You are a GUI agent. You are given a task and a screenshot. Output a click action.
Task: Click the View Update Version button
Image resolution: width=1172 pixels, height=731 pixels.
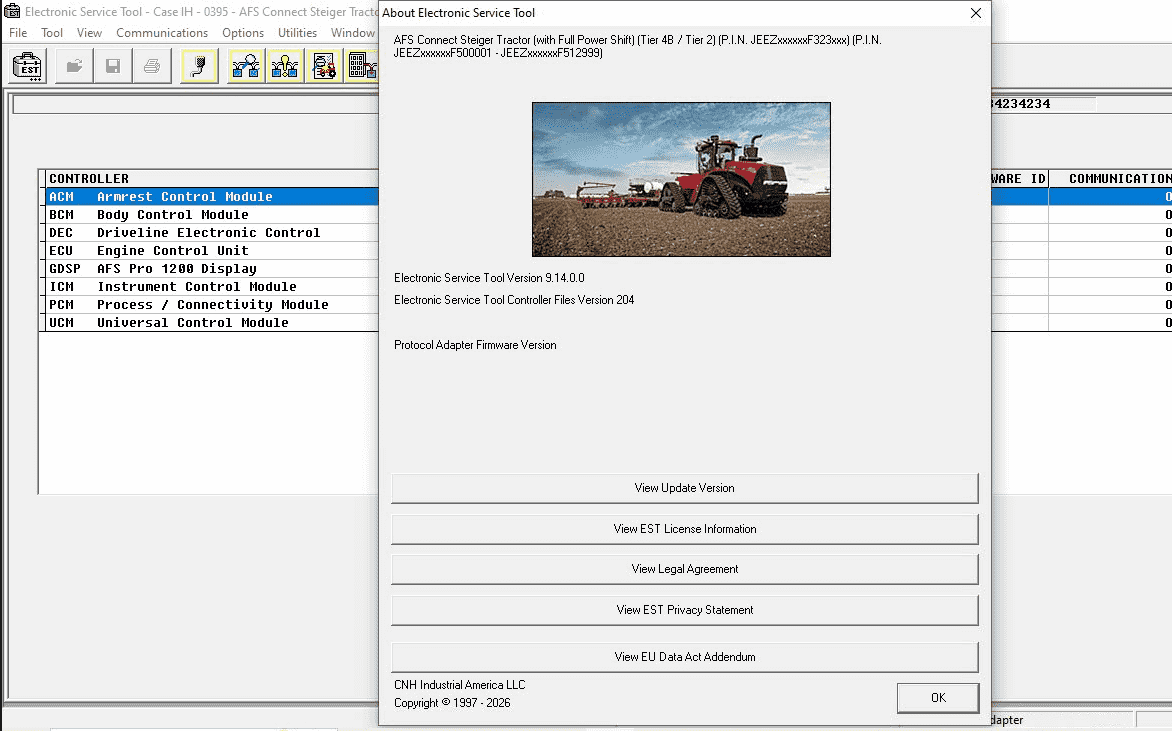click(684, 488)
